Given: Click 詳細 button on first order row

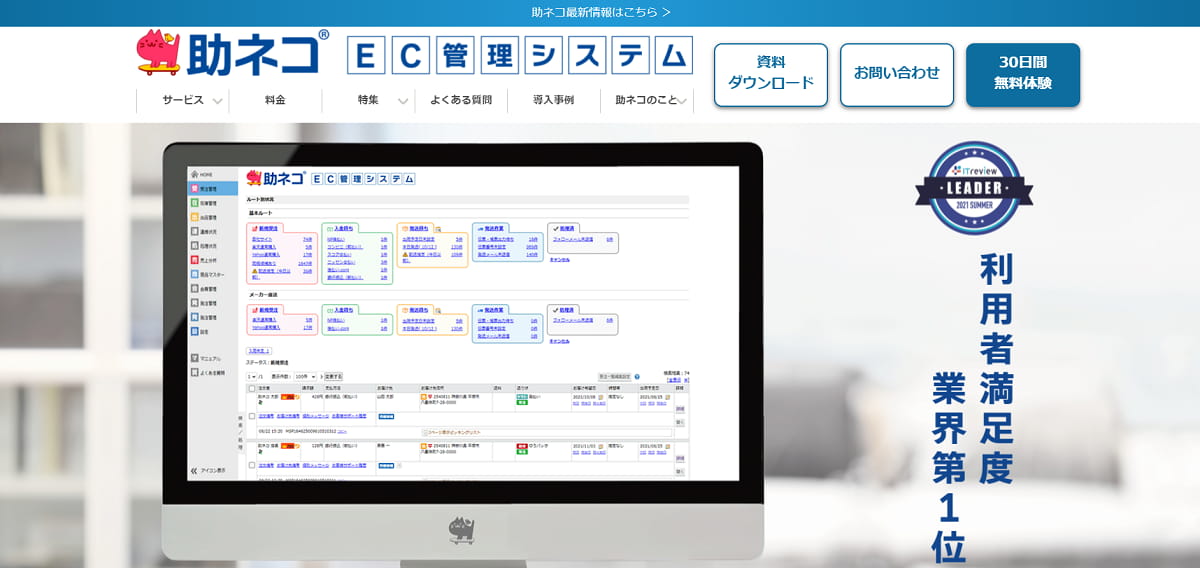Looking at the screenshot, I should click(680, 409).
